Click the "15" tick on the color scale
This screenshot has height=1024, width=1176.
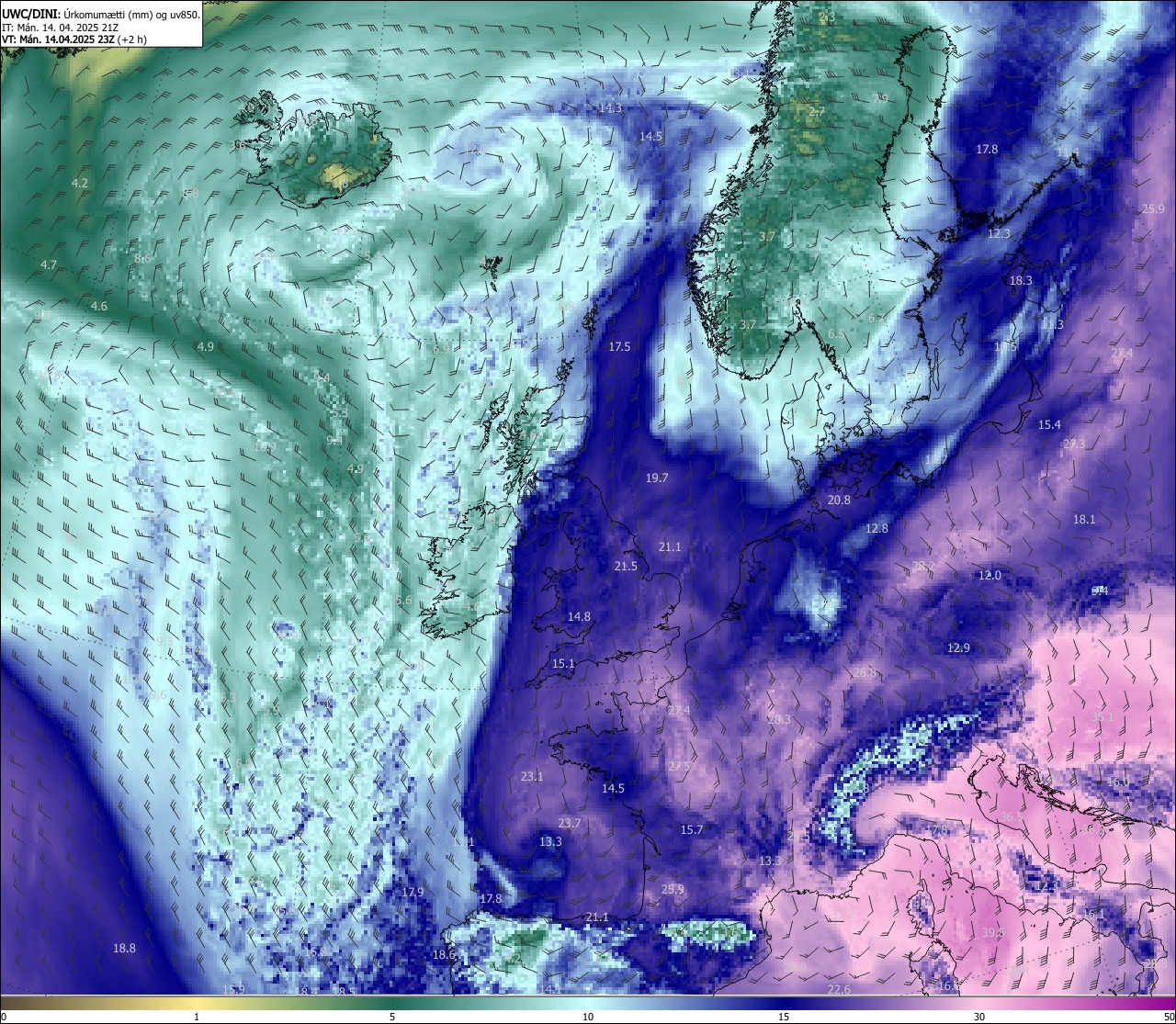(x=784, y=1017)
